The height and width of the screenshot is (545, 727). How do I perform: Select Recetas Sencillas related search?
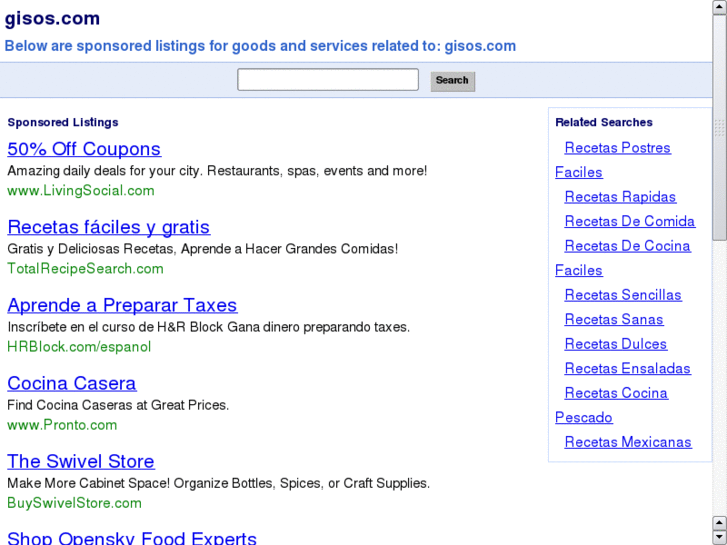pos(623,295)
